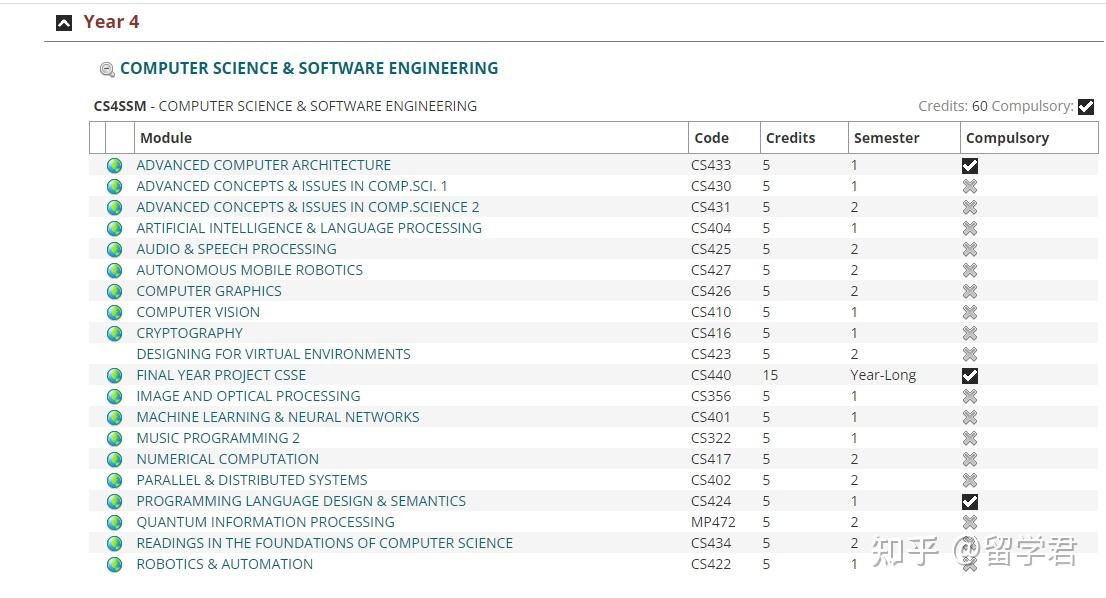Open the Computer Science & Software Engineering heading link
This screenshot has width=1106, height=598.
(x=309, y=68)
